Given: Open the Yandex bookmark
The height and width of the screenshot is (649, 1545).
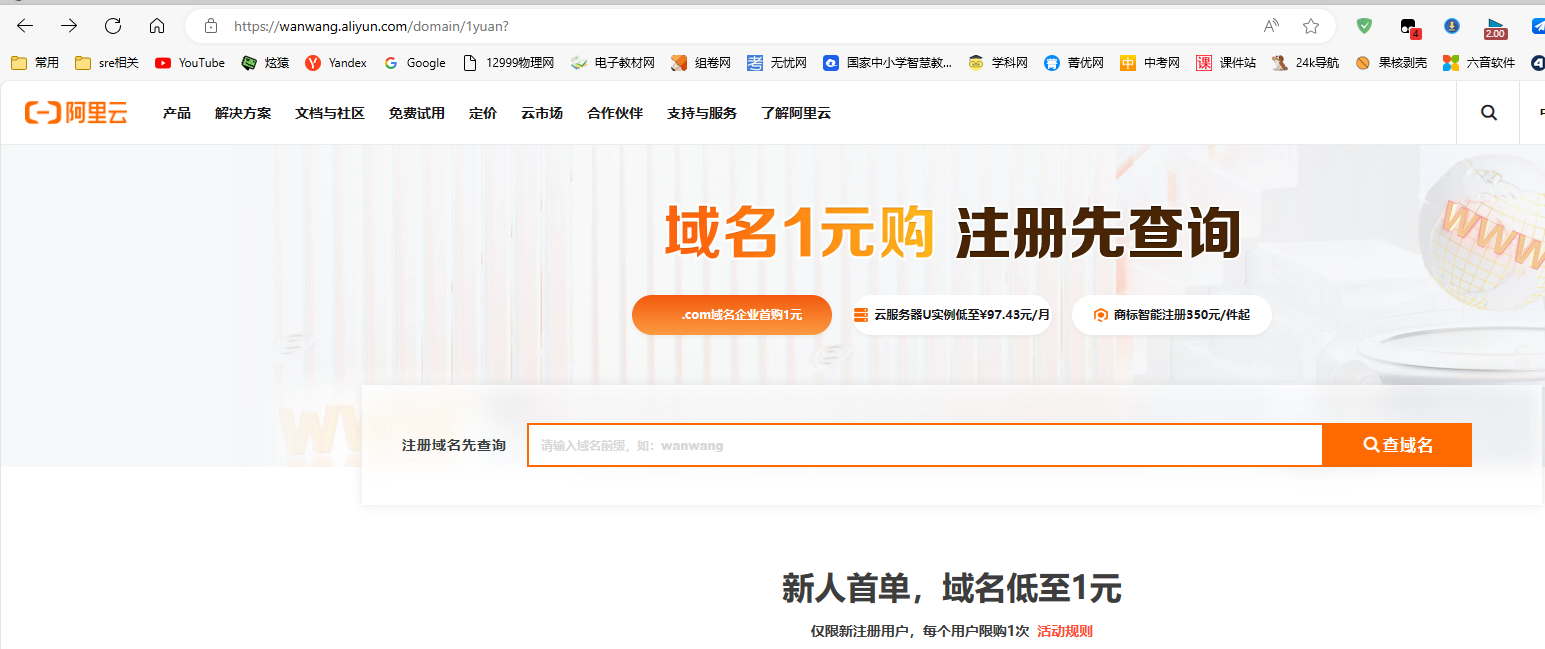Looking at the screenshot, I should (x=336, y=62).
